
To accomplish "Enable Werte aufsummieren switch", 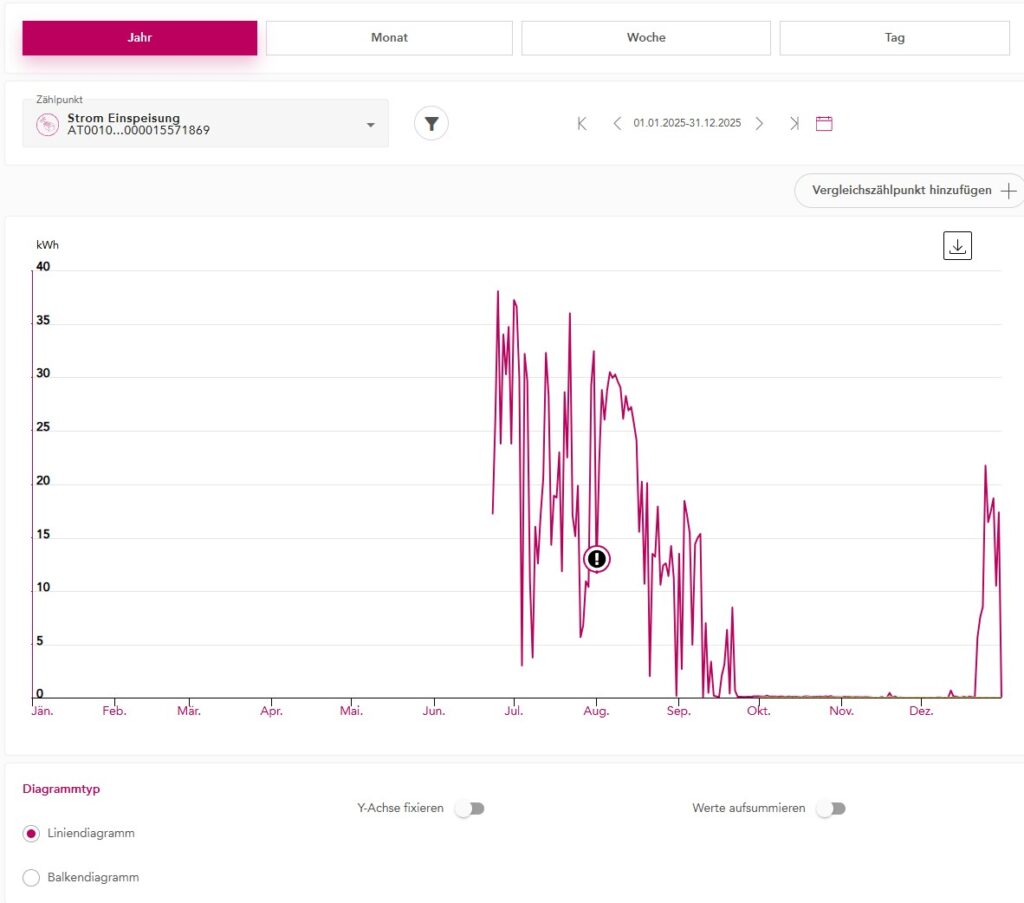I will (830, 808).
